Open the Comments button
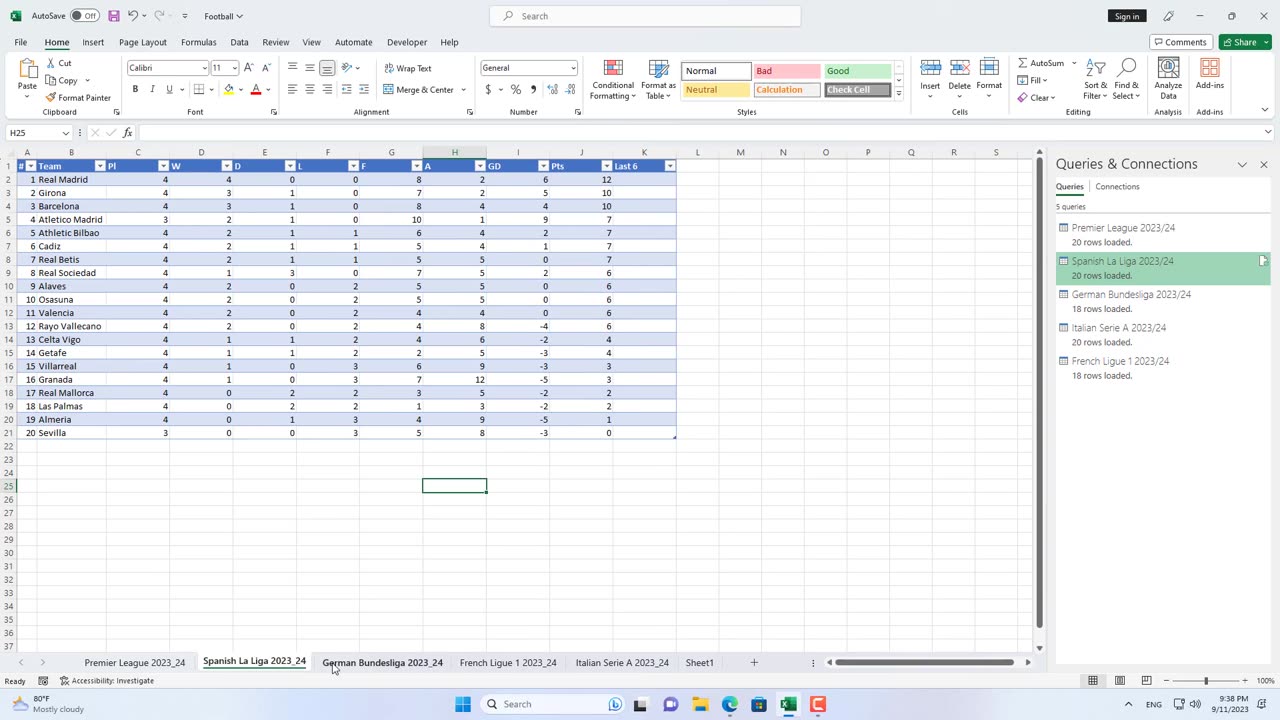 [1180, 42]
